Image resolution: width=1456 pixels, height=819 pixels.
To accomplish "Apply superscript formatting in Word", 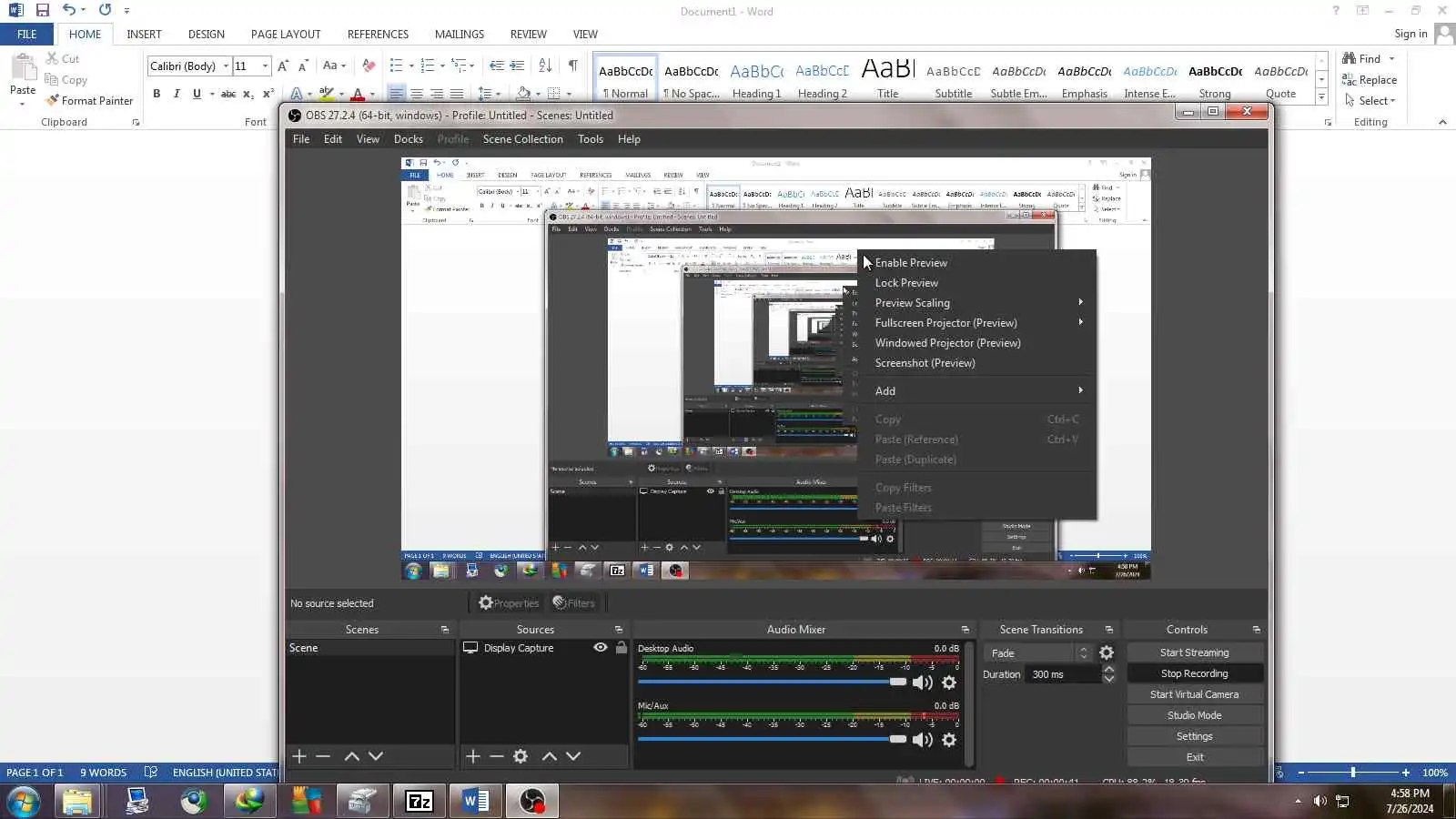I will [x=268, y=93].
